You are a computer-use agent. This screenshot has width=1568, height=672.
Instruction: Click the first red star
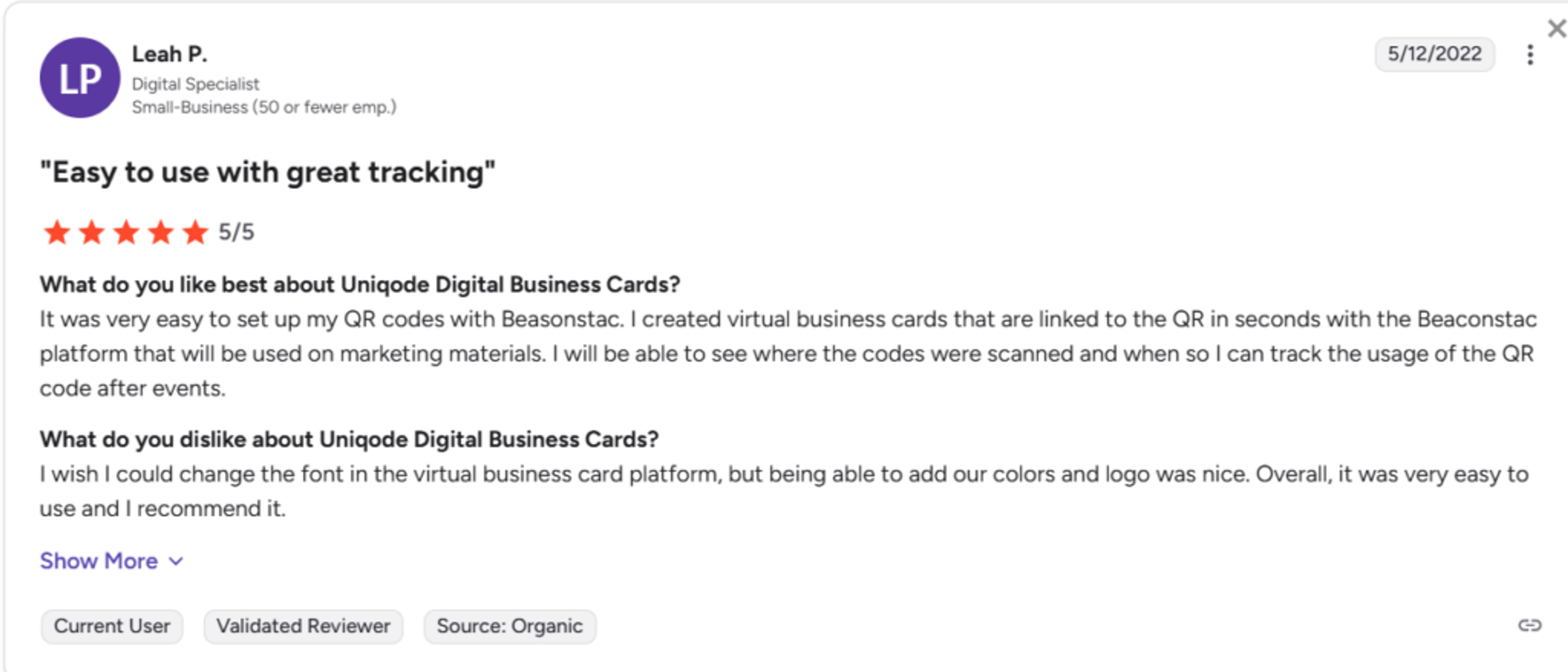pos(57,232)
